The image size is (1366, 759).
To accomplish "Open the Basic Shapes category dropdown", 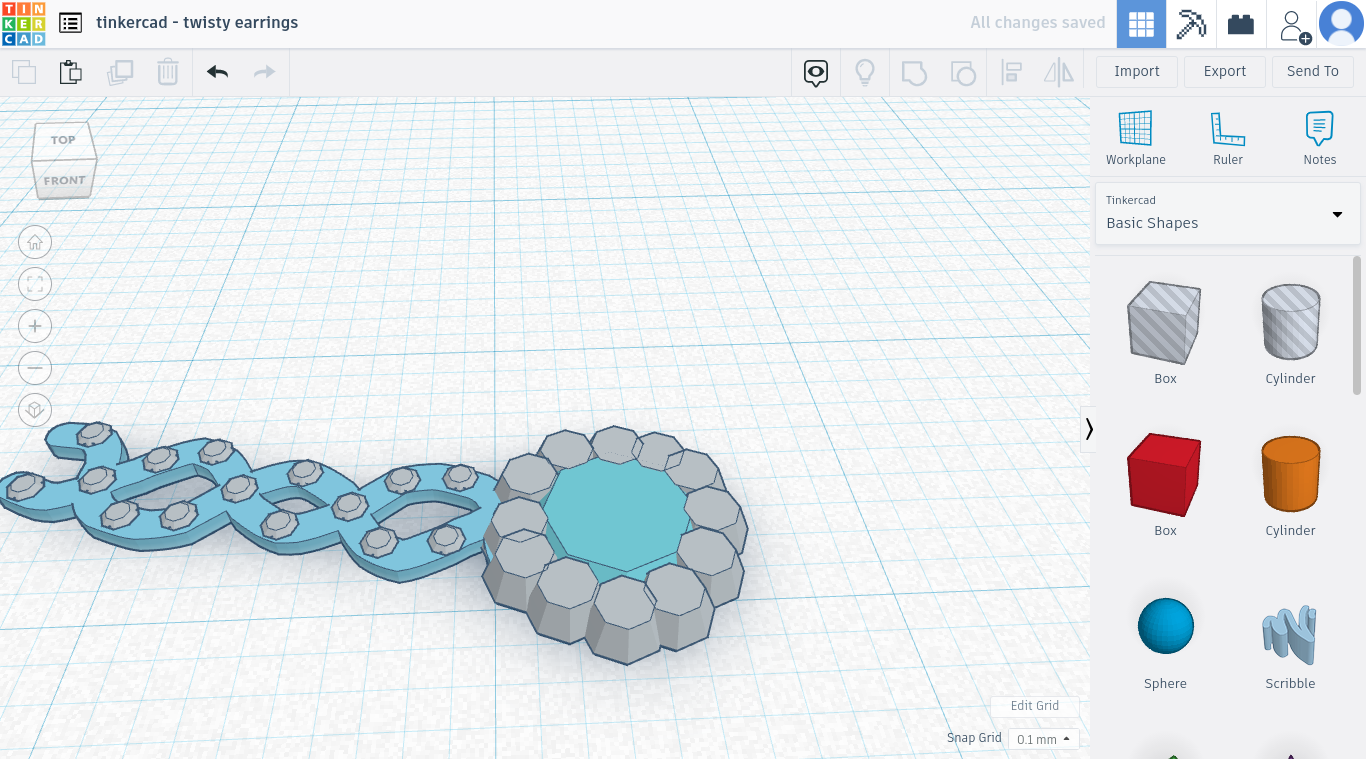I will [1228, 213].
